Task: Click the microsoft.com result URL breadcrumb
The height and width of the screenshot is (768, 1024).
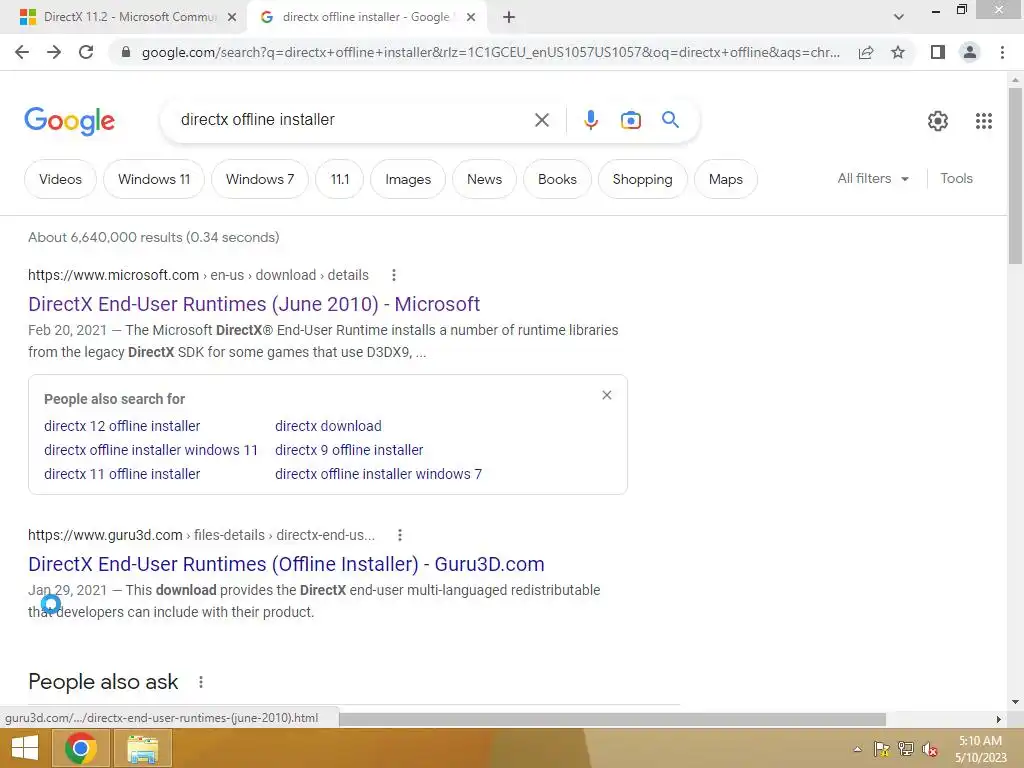Action: (199, 275)
